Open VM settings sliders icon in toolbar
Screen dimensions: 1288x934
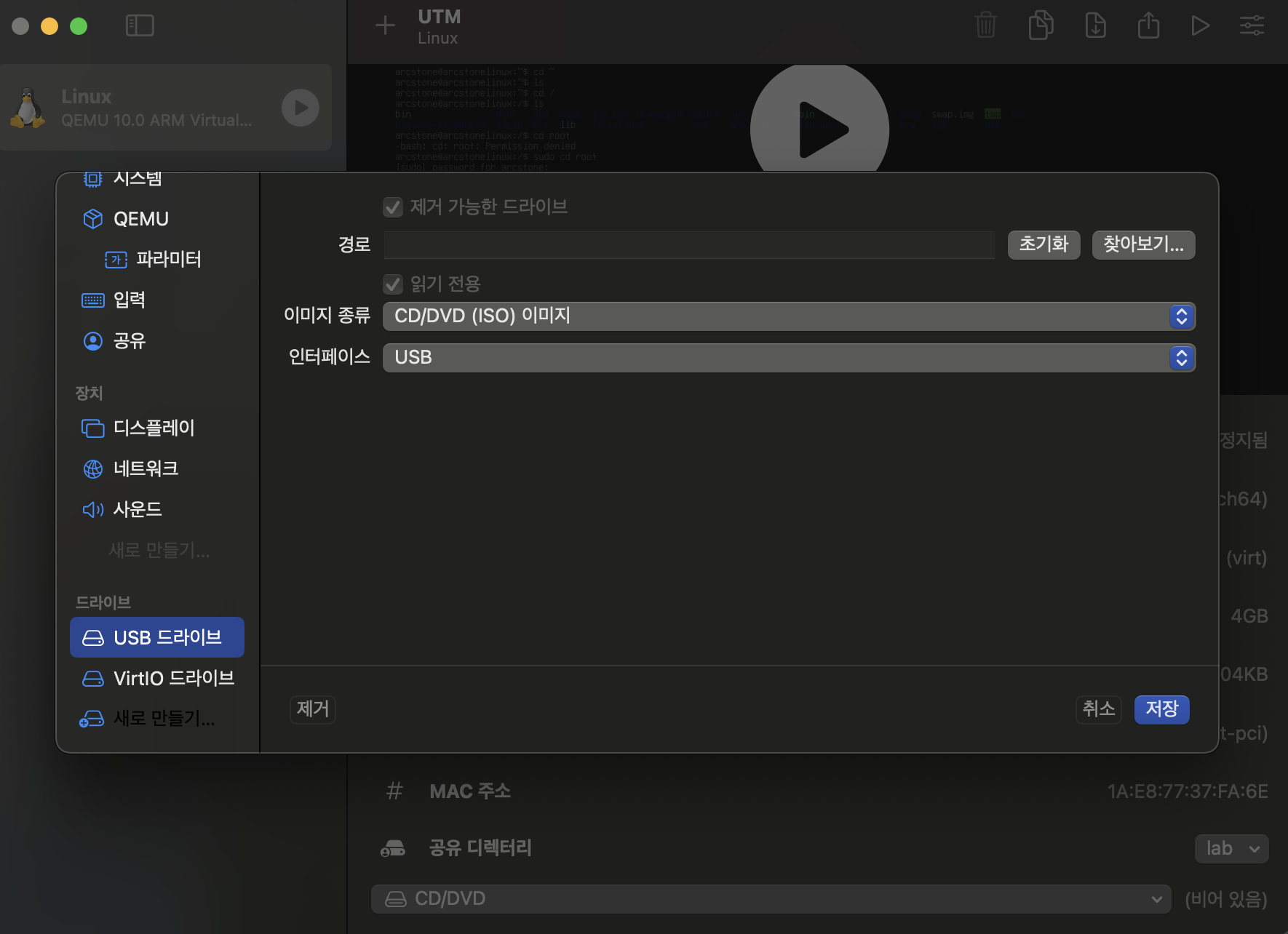(1252, 25)
